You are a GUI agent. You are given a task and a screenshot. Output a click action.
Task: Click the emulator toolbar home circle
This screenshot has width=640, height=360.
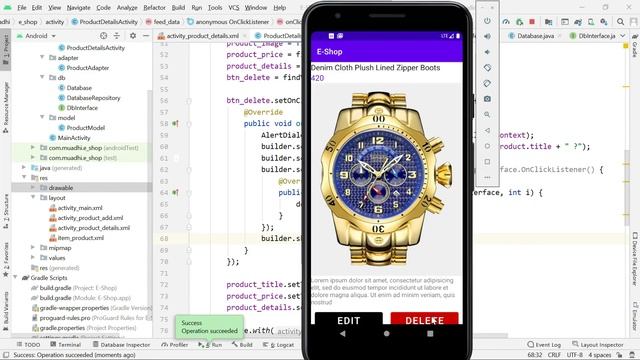coord(487,146)
